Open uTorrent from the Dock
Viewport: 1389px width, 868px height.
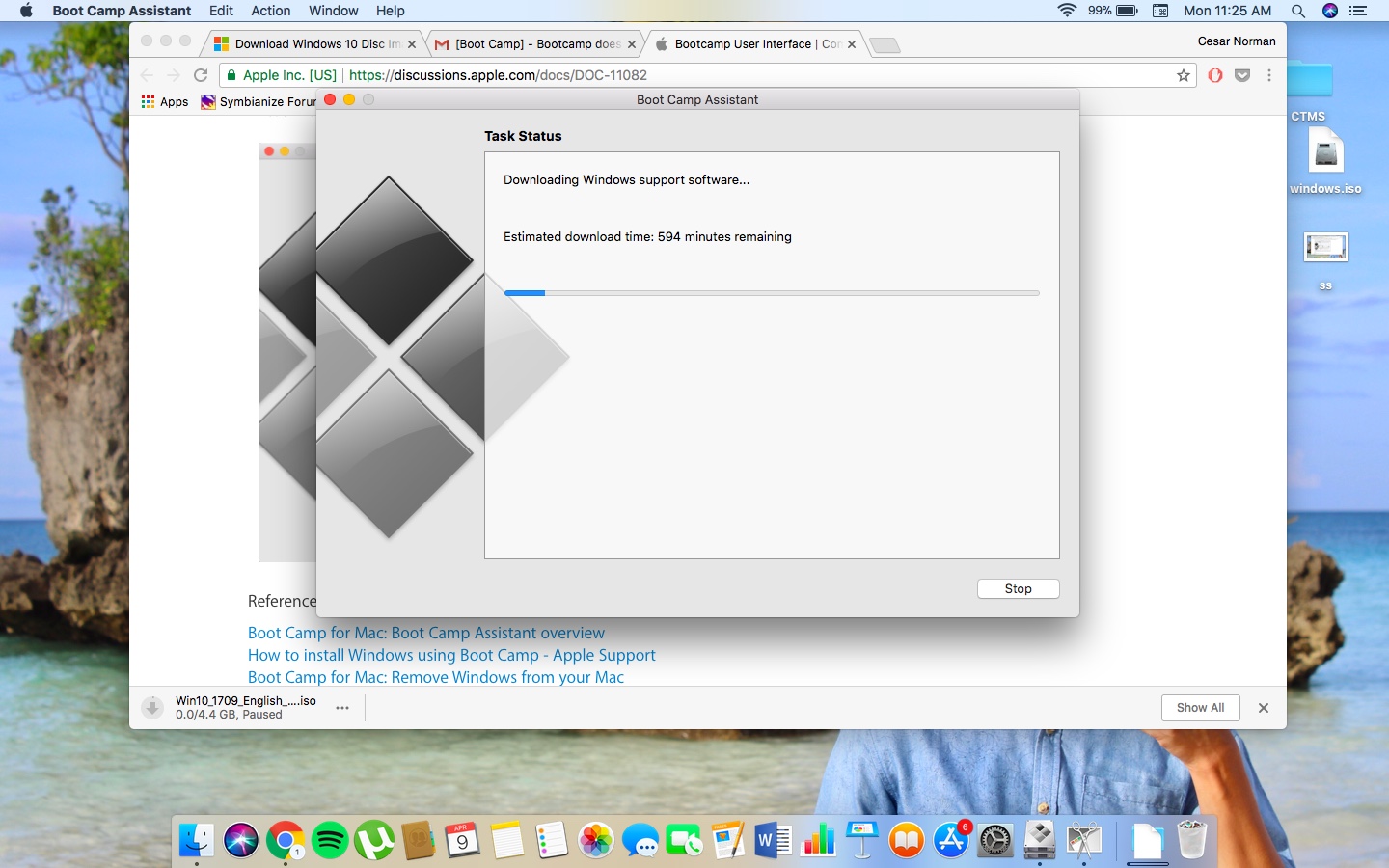374,840
